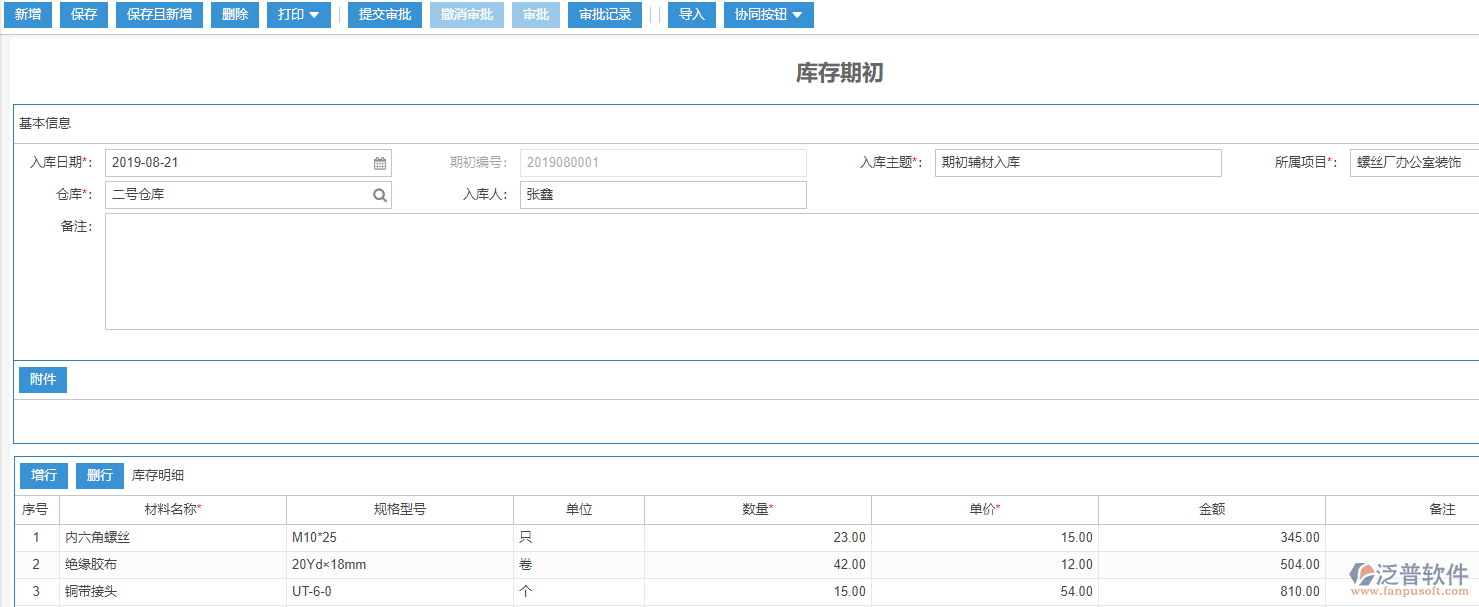The height and width of the screenshot is (607, 1479).
Task: Remove a table row with 删行
Action: tap(99, 475)
